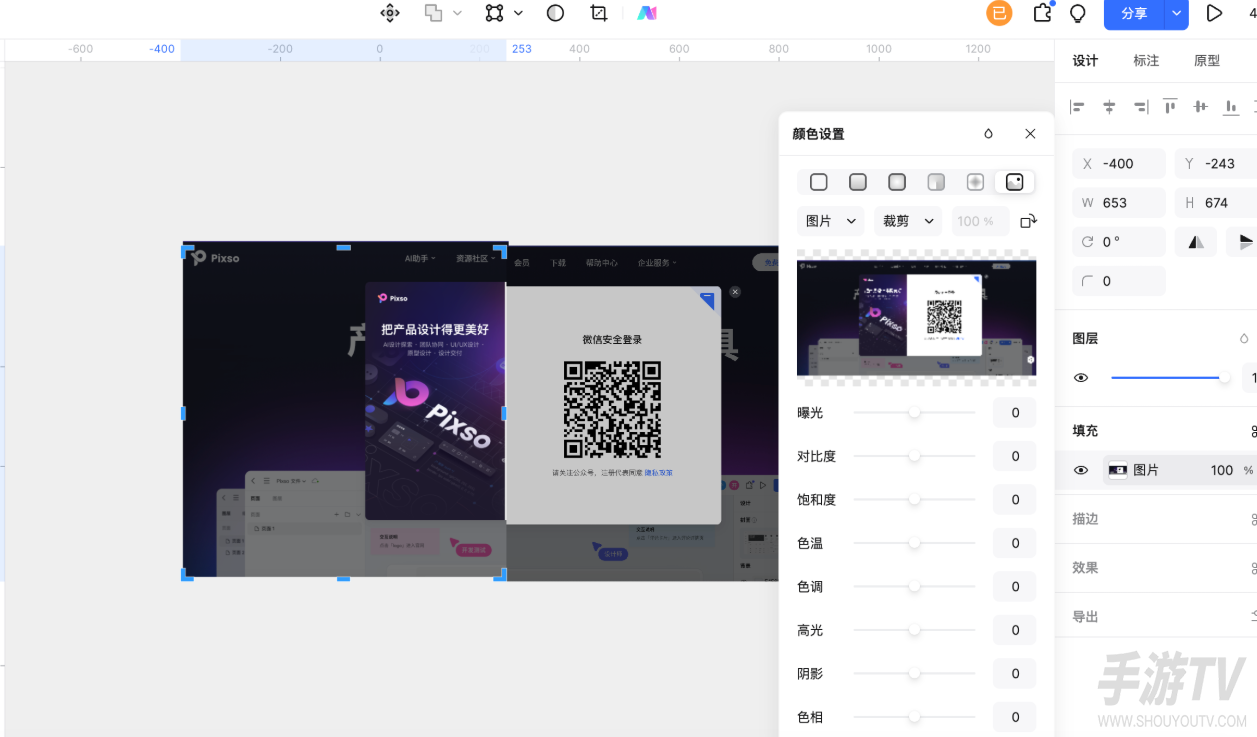Click the H height field

point(1216,202)
